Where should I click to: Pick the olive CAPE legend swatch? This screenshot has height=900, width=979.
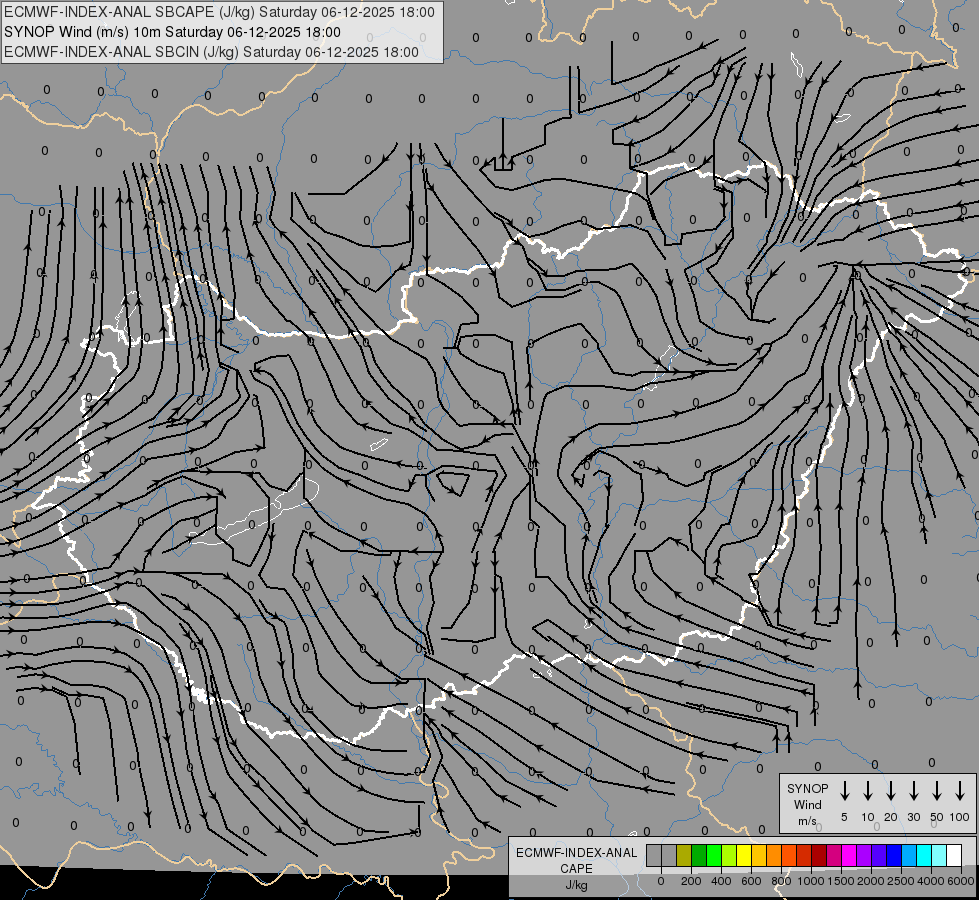(684, 855)
